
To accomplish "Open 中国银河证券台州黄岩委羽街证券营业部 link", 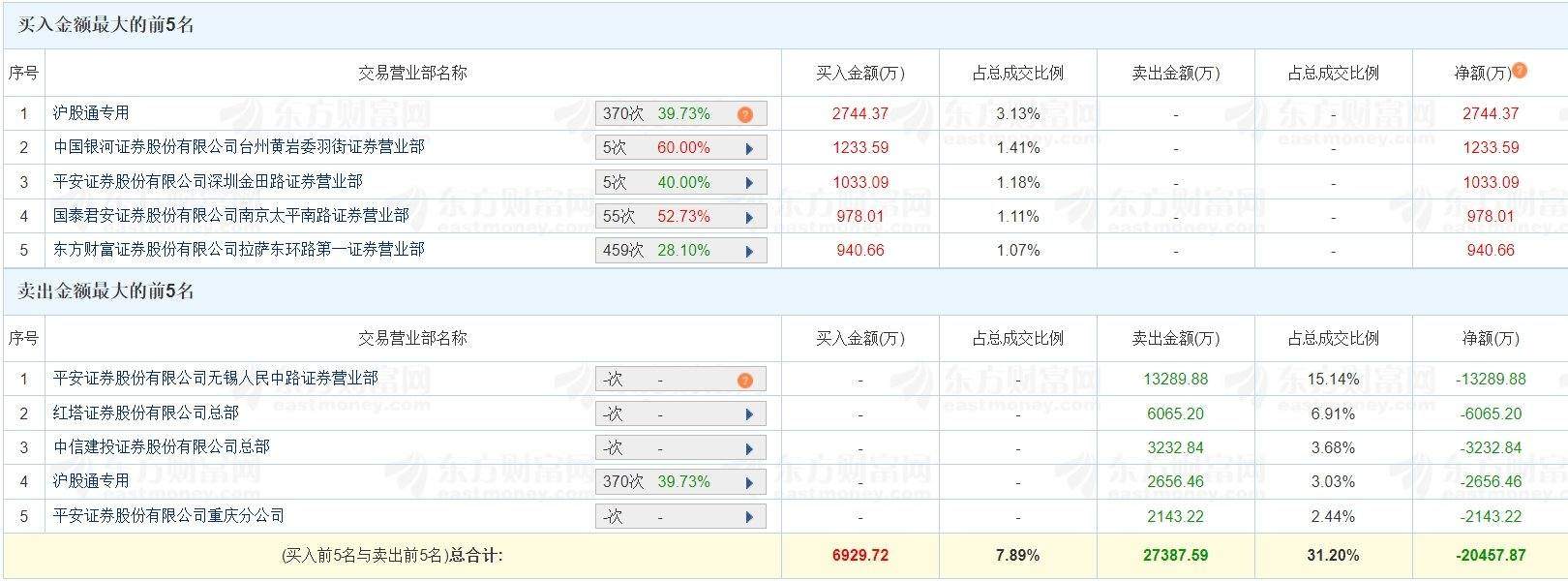I will tap(238, 147).
